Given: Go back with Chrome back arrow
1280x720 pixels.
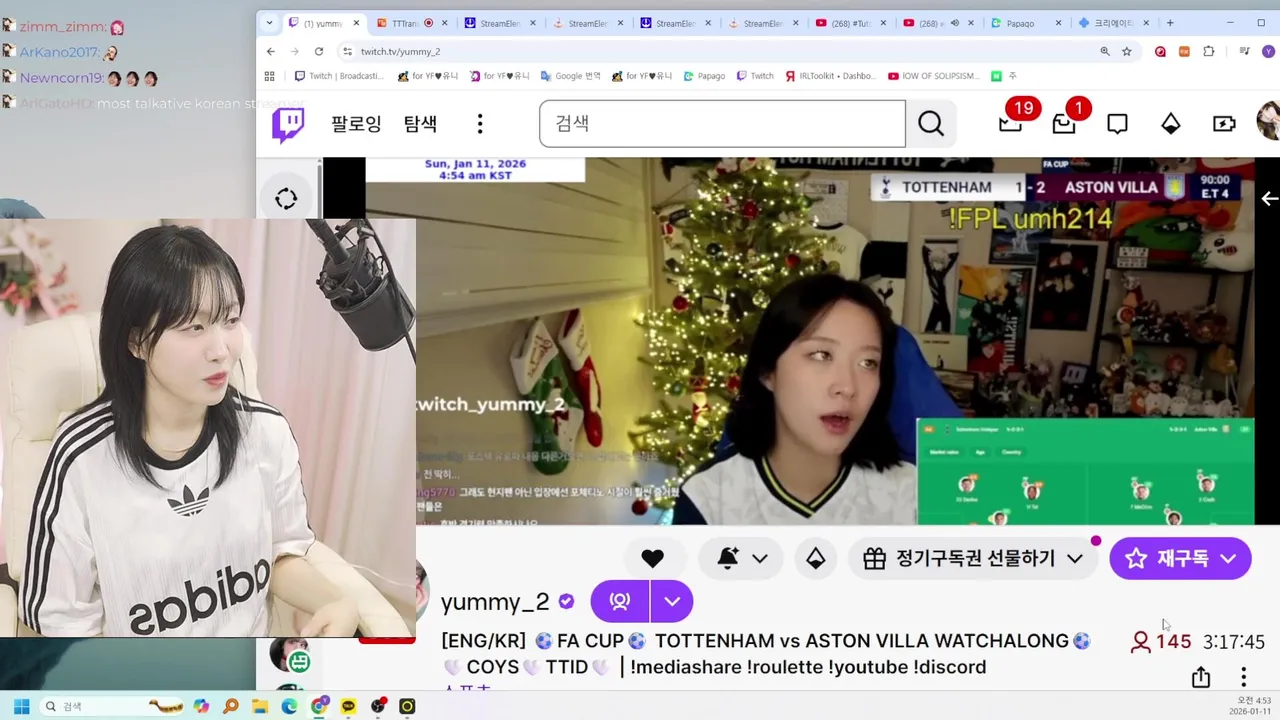Looking at the screenshot, I should (x=271, y=51).
